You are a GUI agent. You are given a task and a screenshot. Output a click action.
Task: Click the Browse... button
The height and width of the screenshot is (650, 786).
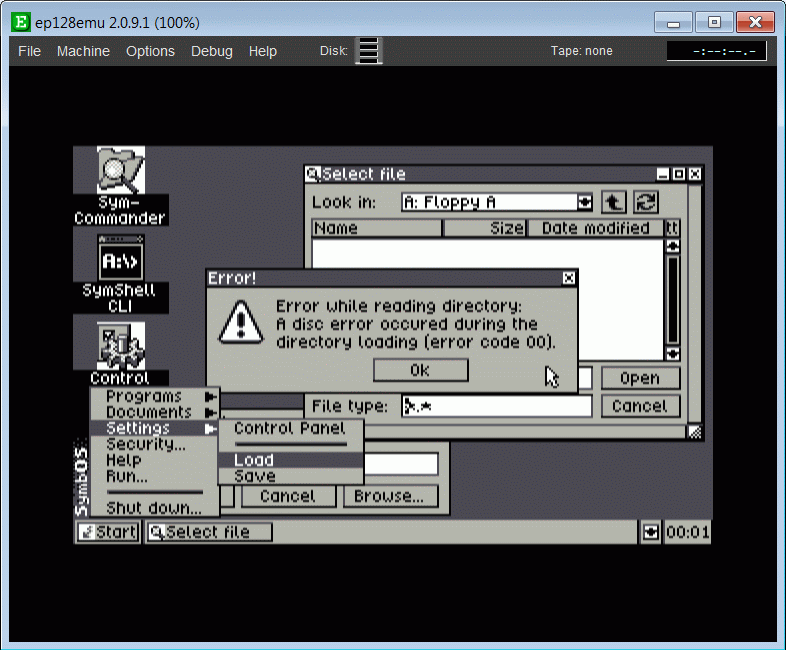[x=389, y=496]
